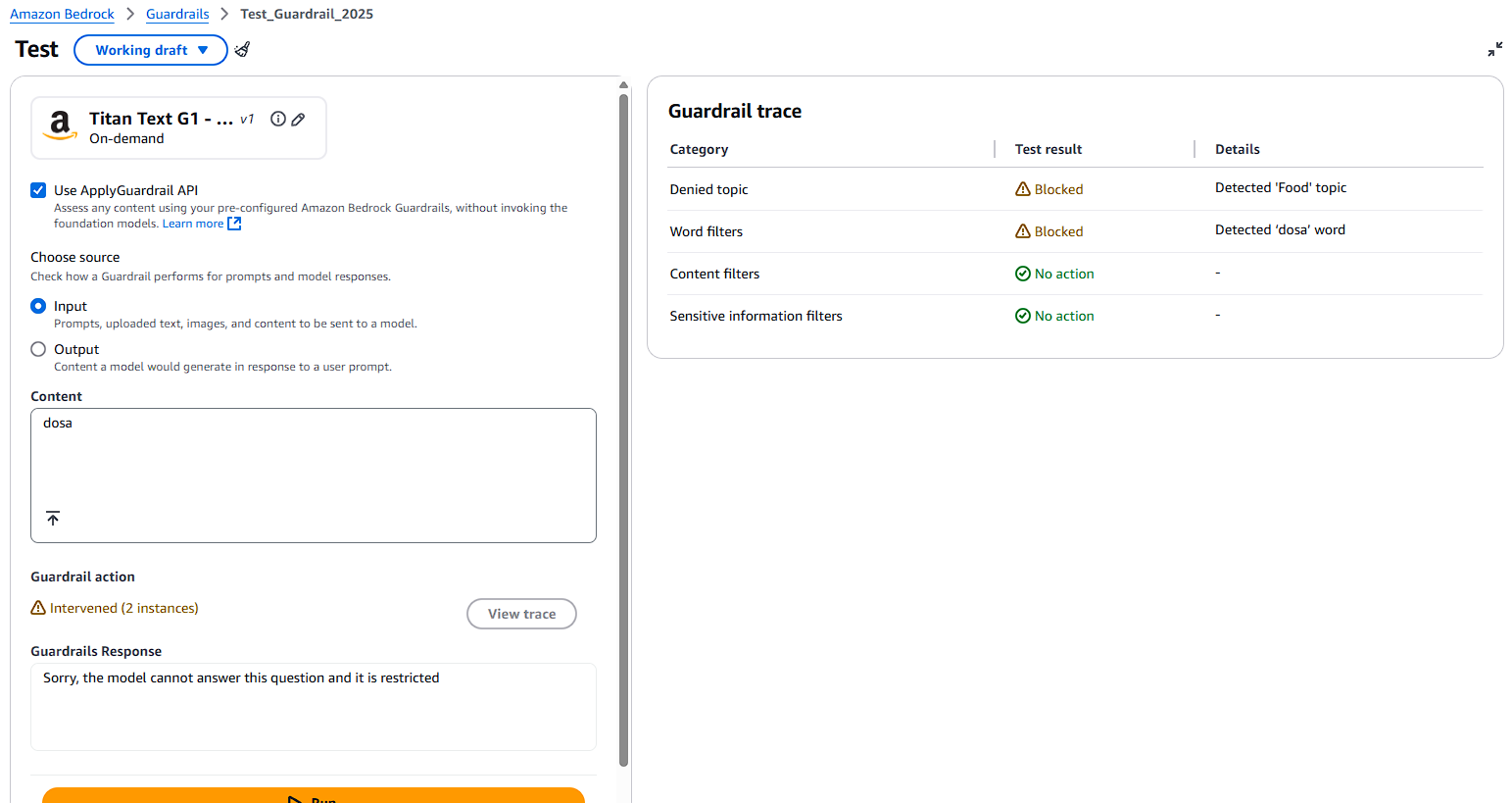Click the Guardrails Response text area
Viewport: 1512px width, 803px height.
click(314, 707)
